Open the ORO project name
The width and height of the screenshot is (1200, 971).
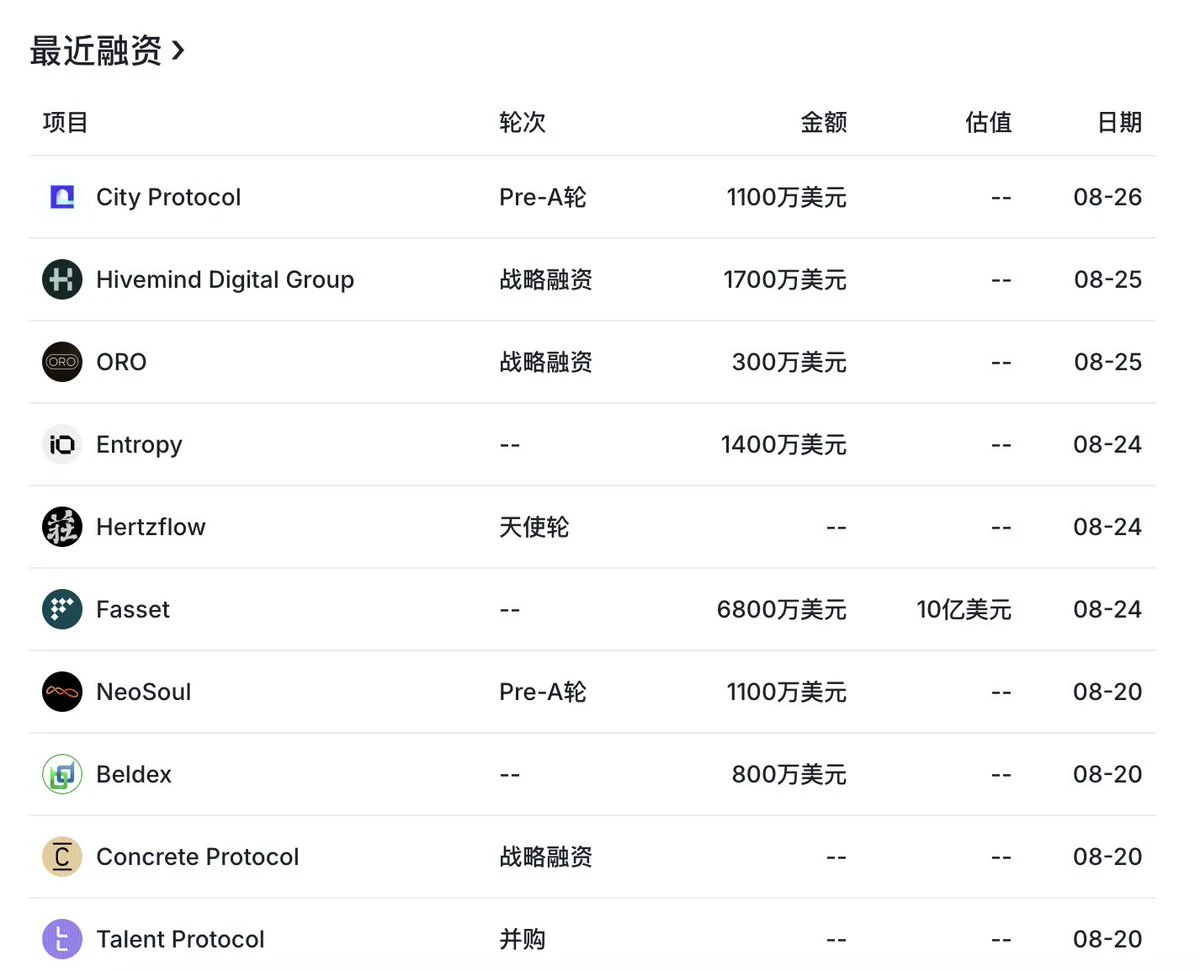pyautogui.click(x=121, y=362)
